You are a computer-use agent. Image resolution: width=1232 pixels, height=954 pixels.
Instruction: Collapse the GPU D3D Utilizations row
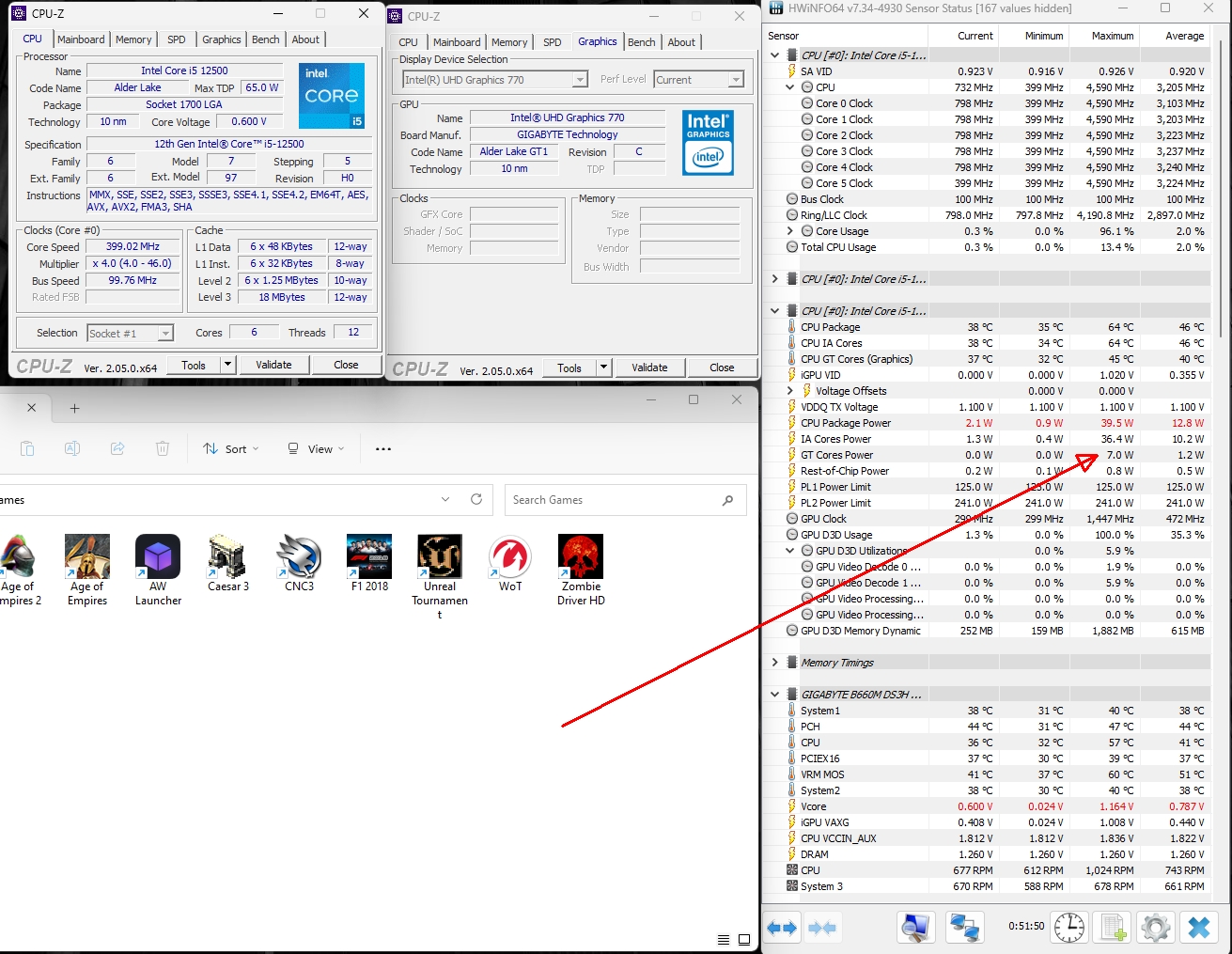[790, 551]
